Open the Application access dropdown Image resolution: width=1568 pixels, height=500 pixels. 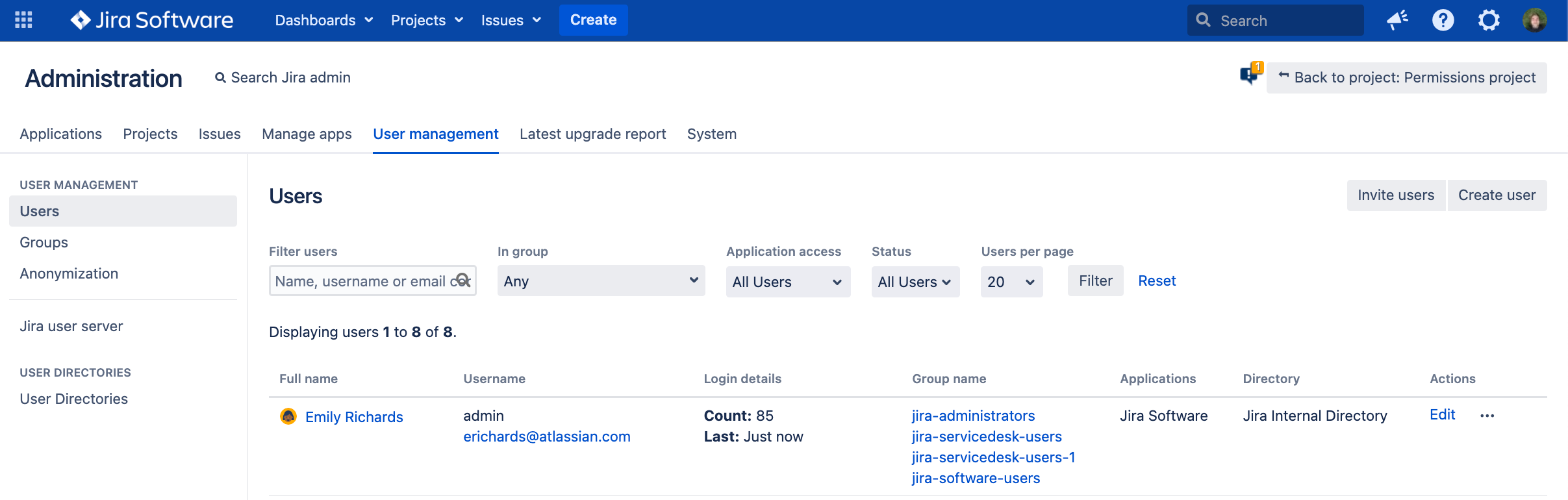click(x=788, y=281)
